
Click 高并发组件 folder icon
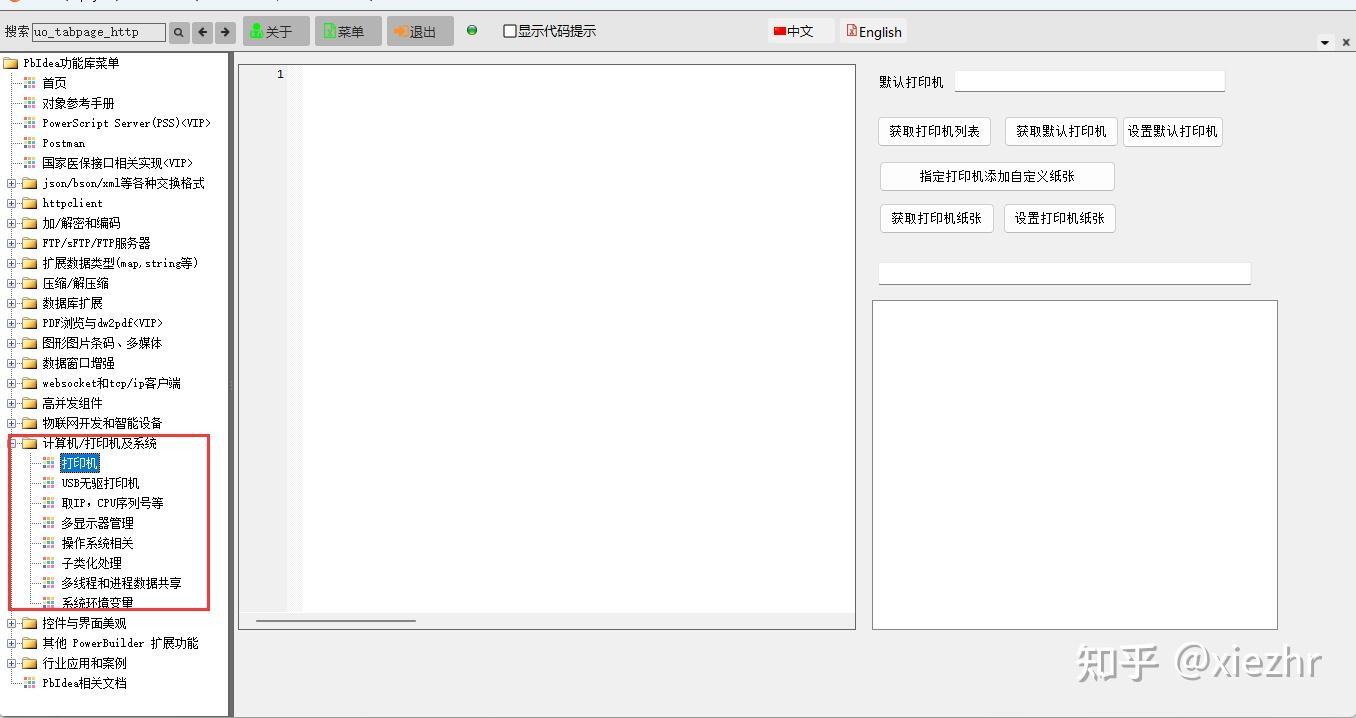29,403
